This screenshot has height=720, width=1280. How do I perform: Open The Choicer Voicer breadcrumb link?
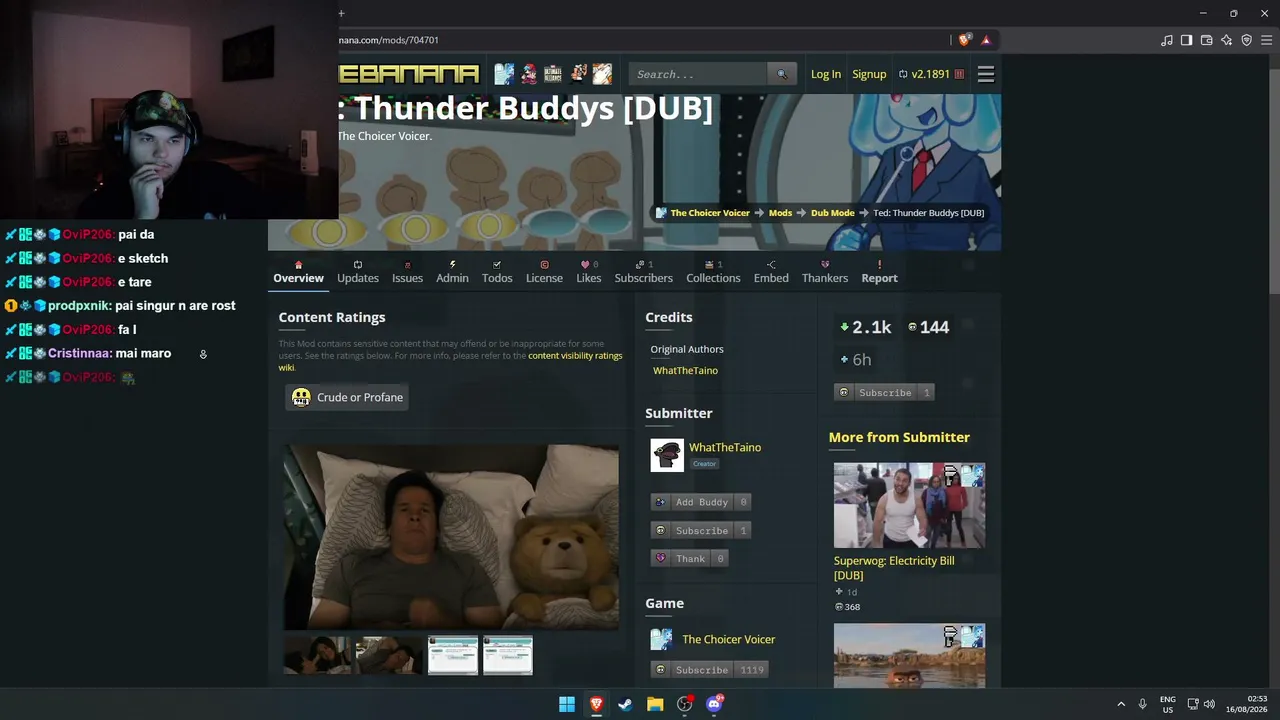[x=710, y=213]
